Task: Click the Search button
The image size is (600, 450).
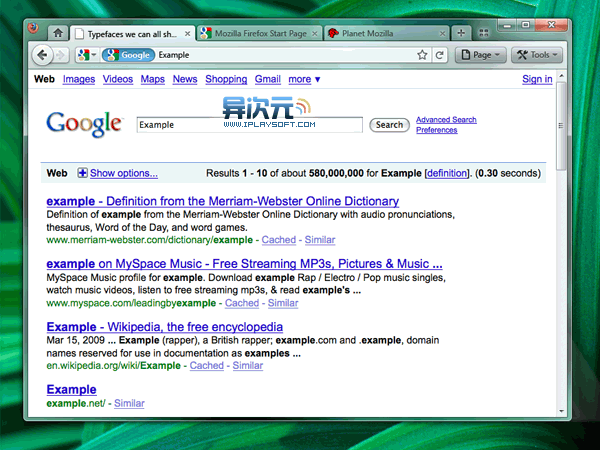Action: (389, 125)
